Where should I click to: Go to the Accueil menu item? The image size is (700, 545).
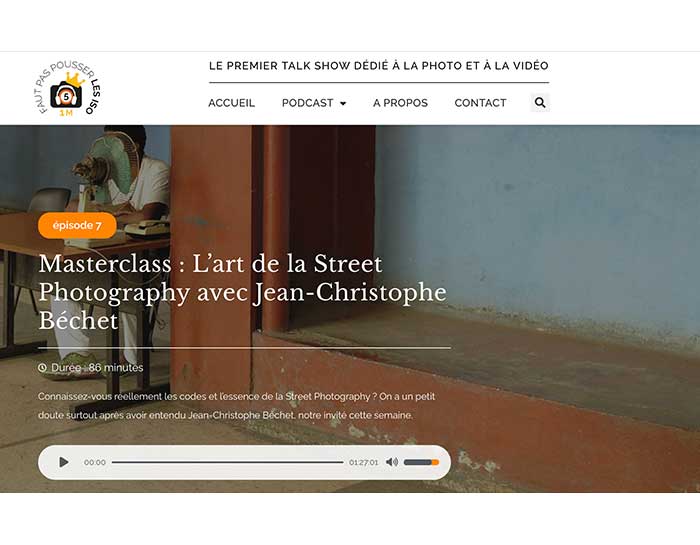click(x=231, y=103)
